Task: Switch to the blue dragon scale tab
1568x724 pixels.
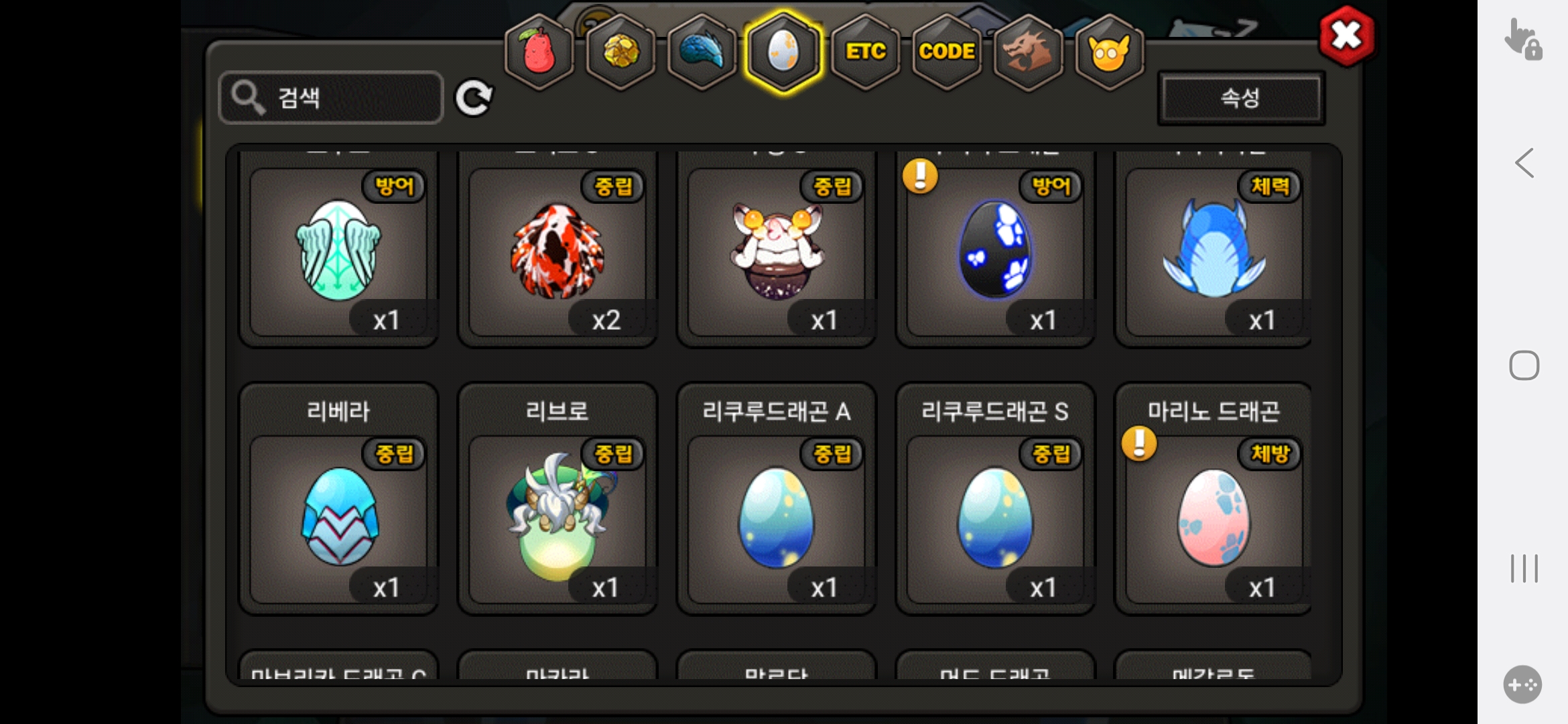Action: [702, 52]
